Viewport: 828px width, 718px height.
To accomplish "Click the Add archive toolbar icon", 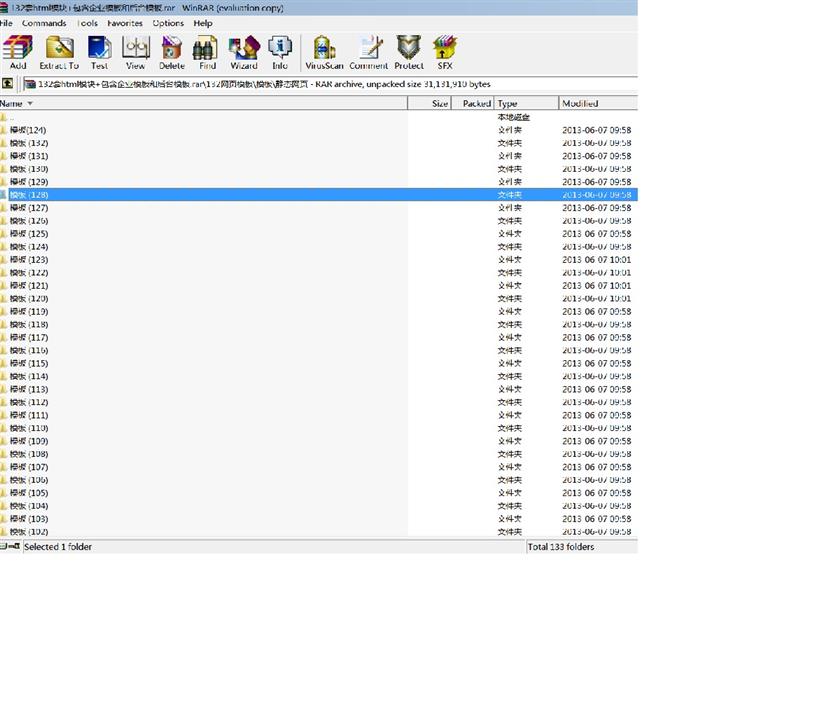I will point(17,52).
